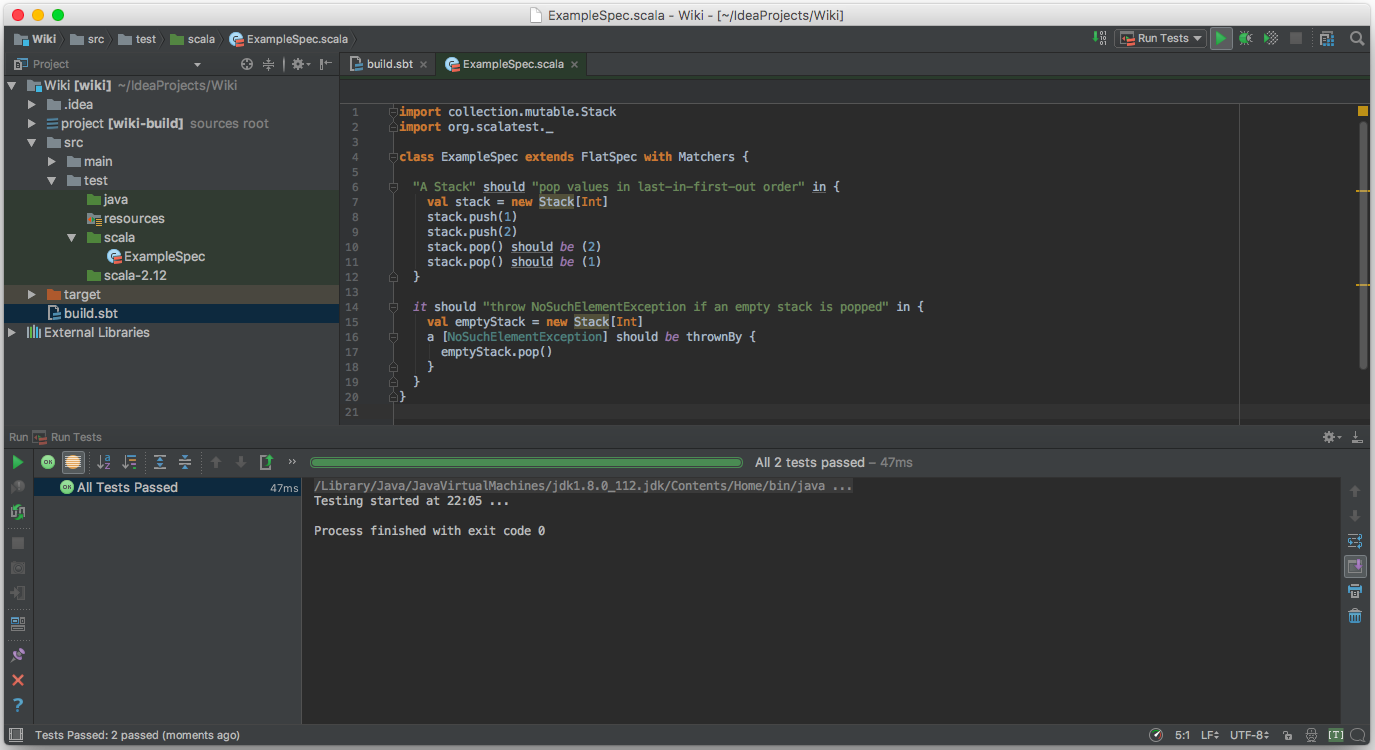
Task: Rerun tests from the Run panel
Action: (x=17, y=462)
